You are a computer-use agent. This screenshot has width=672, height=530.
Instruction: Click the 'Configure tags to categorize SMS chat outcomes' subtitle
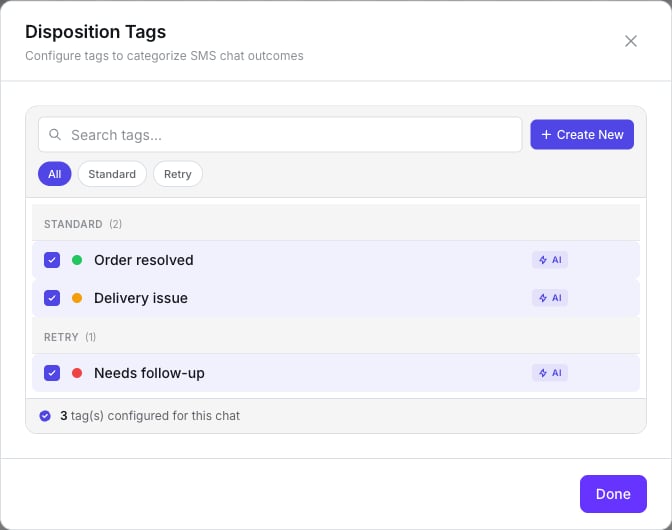[x=164, y=56]
